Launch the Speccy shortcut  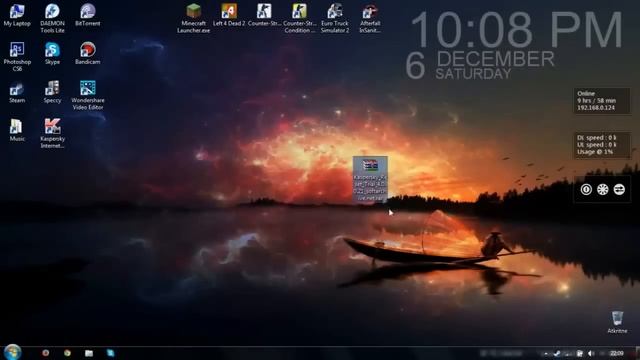(52, 92)
